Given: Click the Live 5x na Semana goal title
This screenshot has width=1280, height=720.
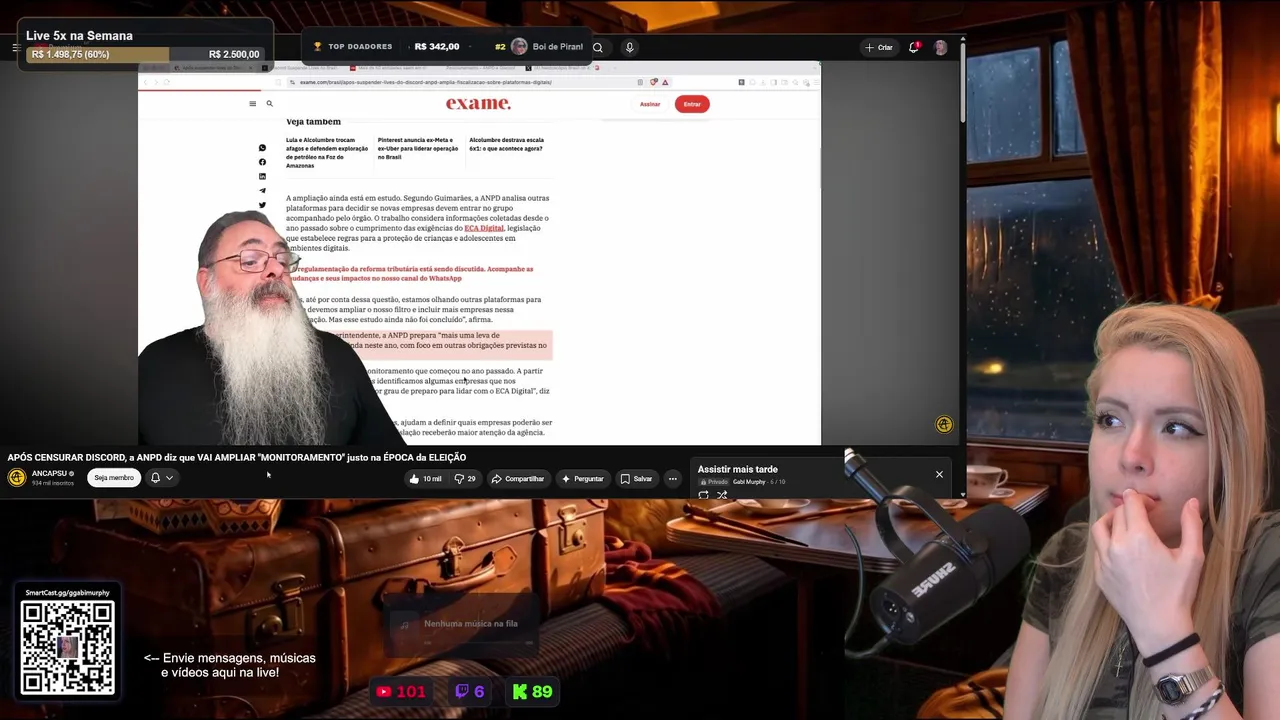Looking at the screenshot, I should click(x=79, y=36).
